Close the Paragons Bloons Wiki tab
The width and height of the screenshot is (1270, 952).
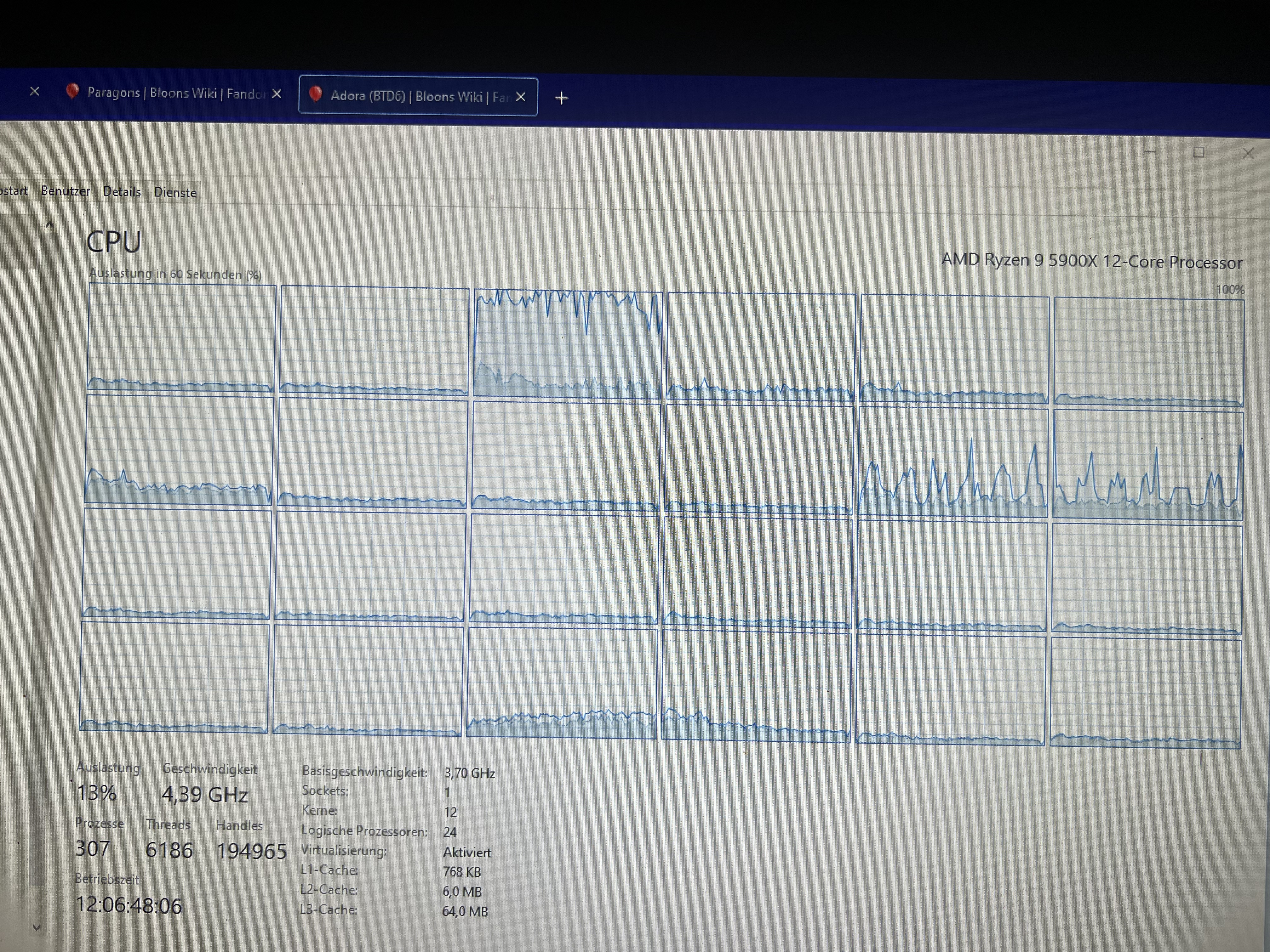tap(277, 93)
